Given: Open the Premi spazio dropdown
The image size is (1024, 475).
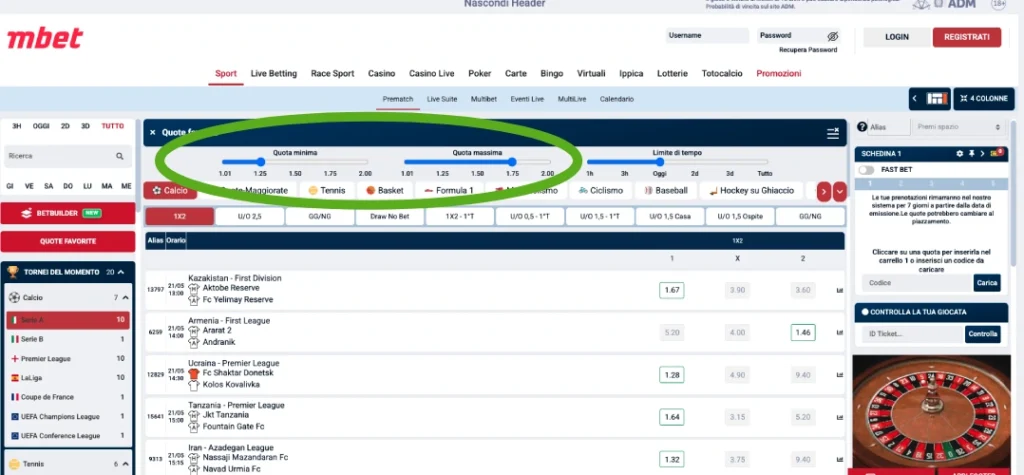Looking at the screenshot, I should [x=959, y=127].
